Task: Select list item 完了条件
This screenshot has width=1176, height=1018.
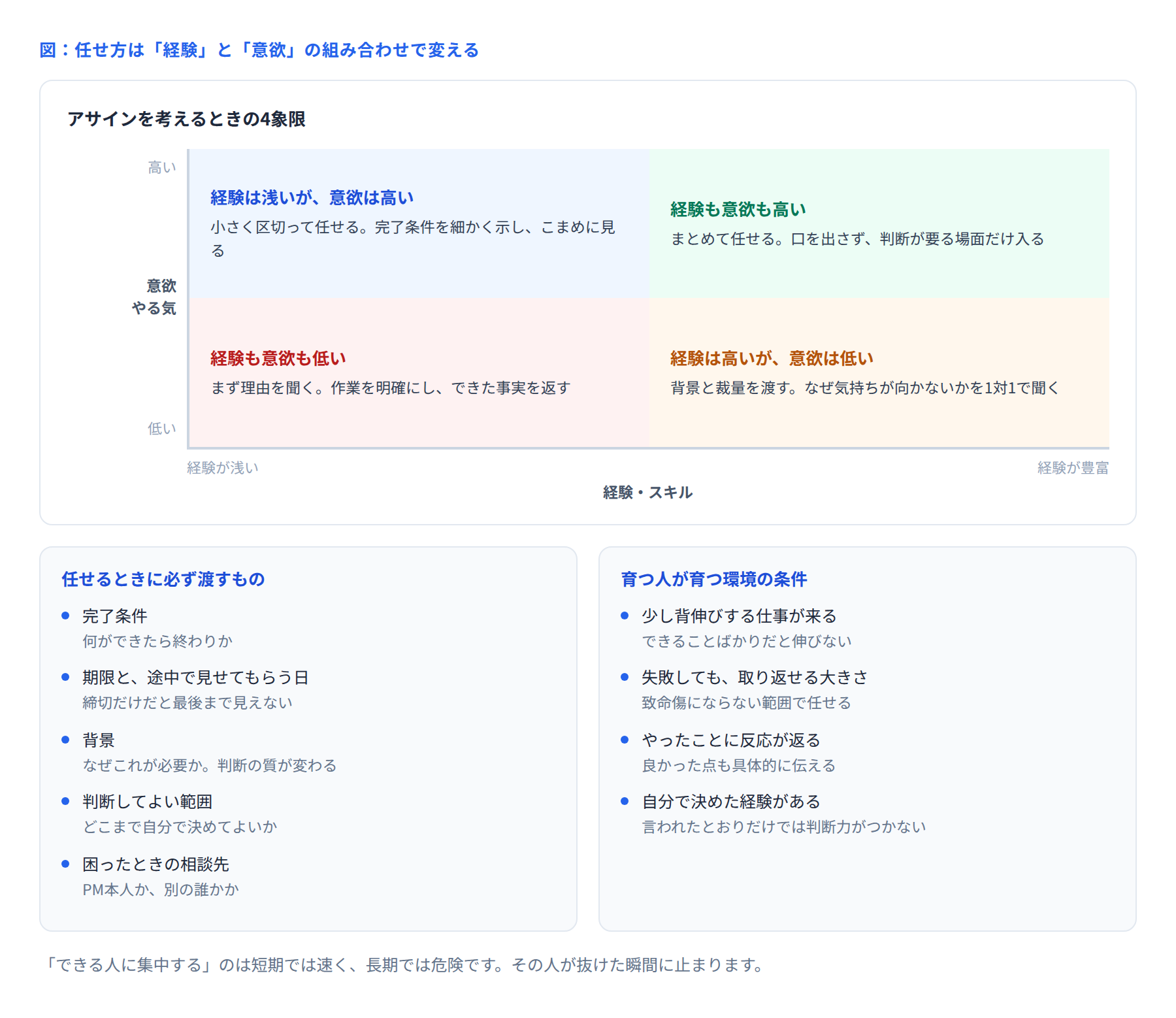Action: point(115,616)
